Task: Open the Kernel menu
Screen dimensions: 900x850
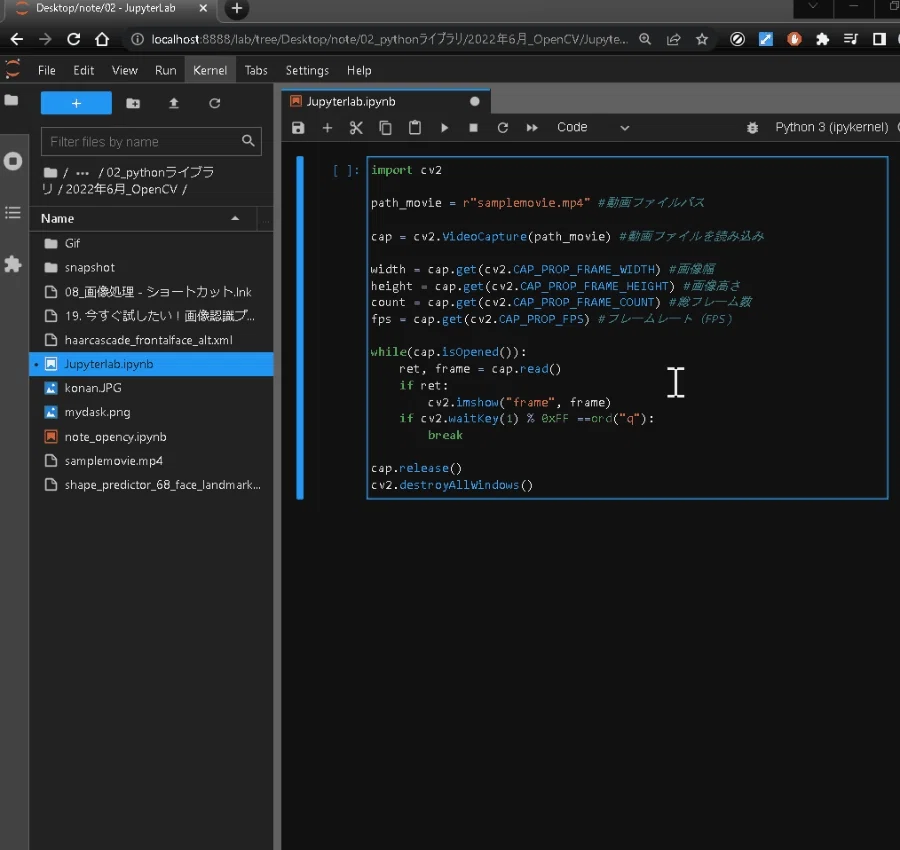Action: click(210, 71)
